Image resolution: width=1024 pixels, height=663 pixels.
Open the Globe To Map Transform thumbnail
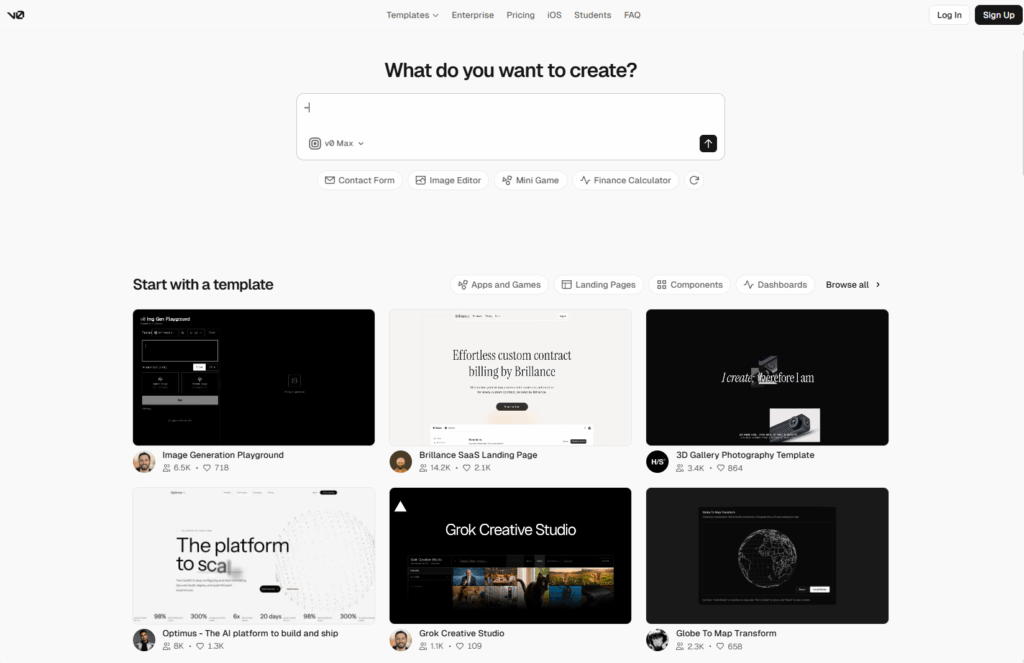tap(767, 556)
